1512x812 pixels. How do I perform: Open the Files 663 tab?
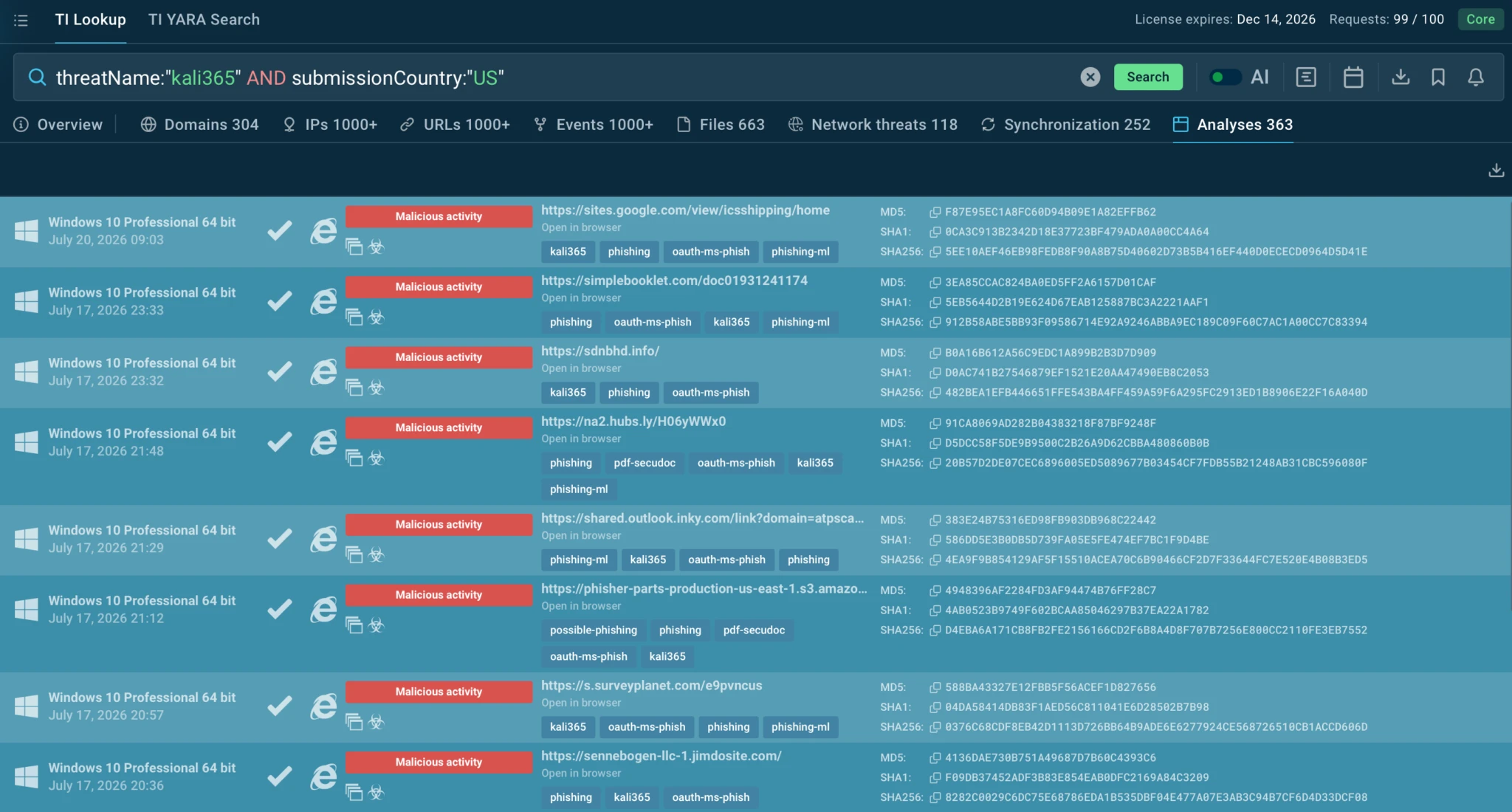tap(721, 124)
